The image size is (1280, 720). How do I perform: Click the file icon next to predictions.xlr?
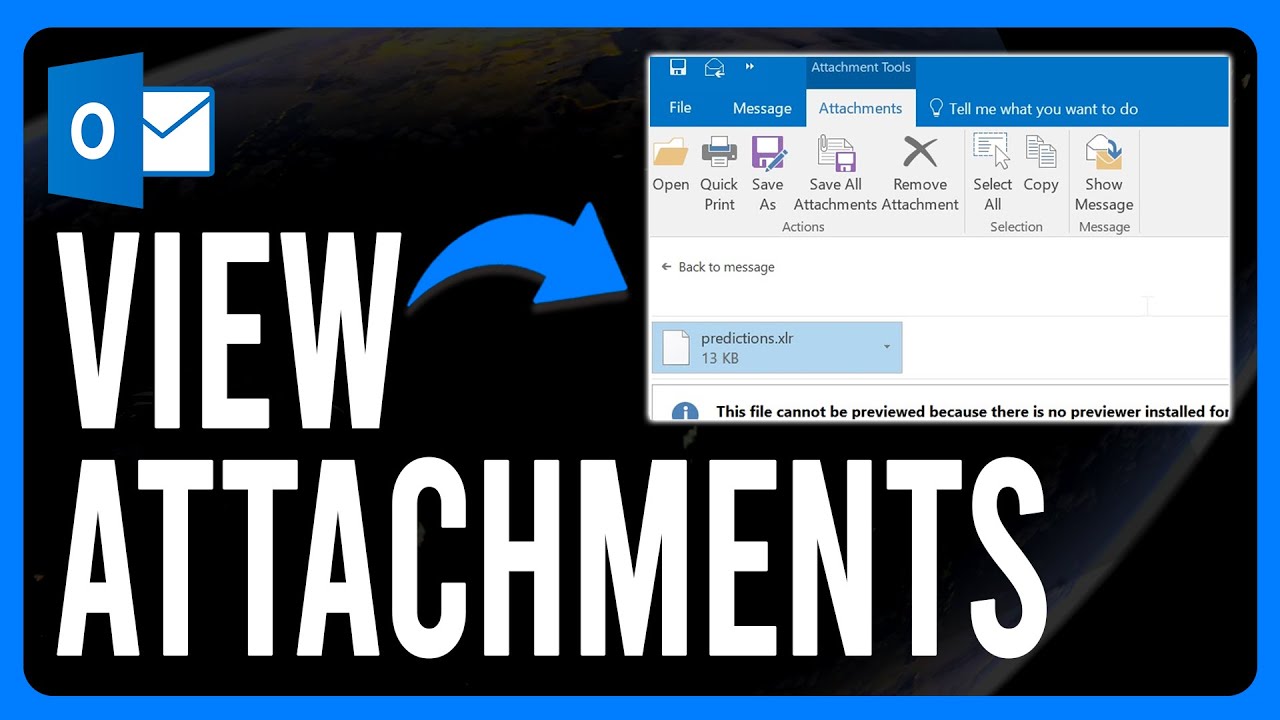pyautogui.click(x=677, y=347)
